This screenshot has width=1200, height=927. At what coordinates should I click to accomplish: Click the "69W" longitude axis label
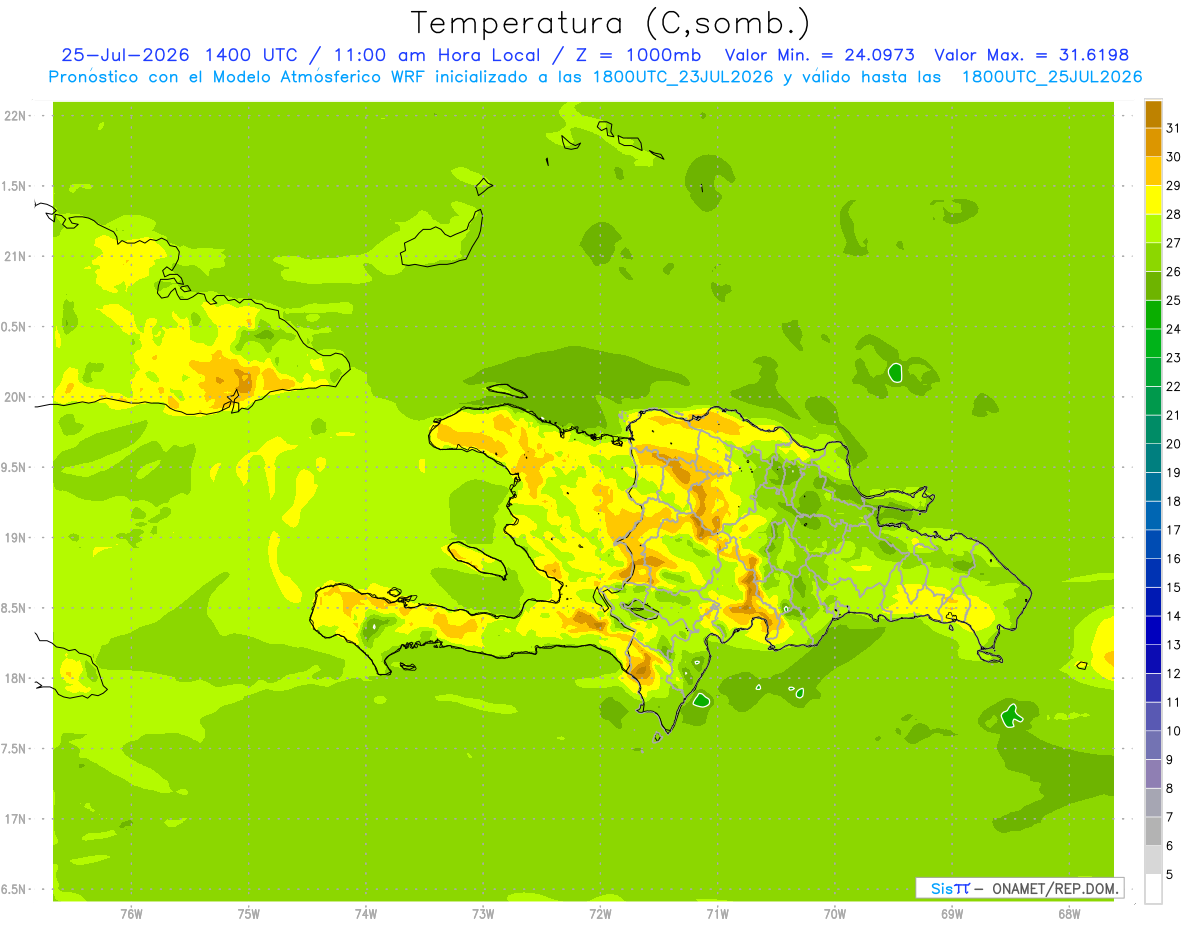point(952,914)
